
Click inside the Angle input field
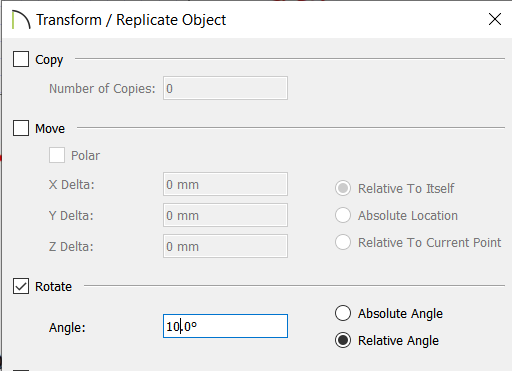225,326
